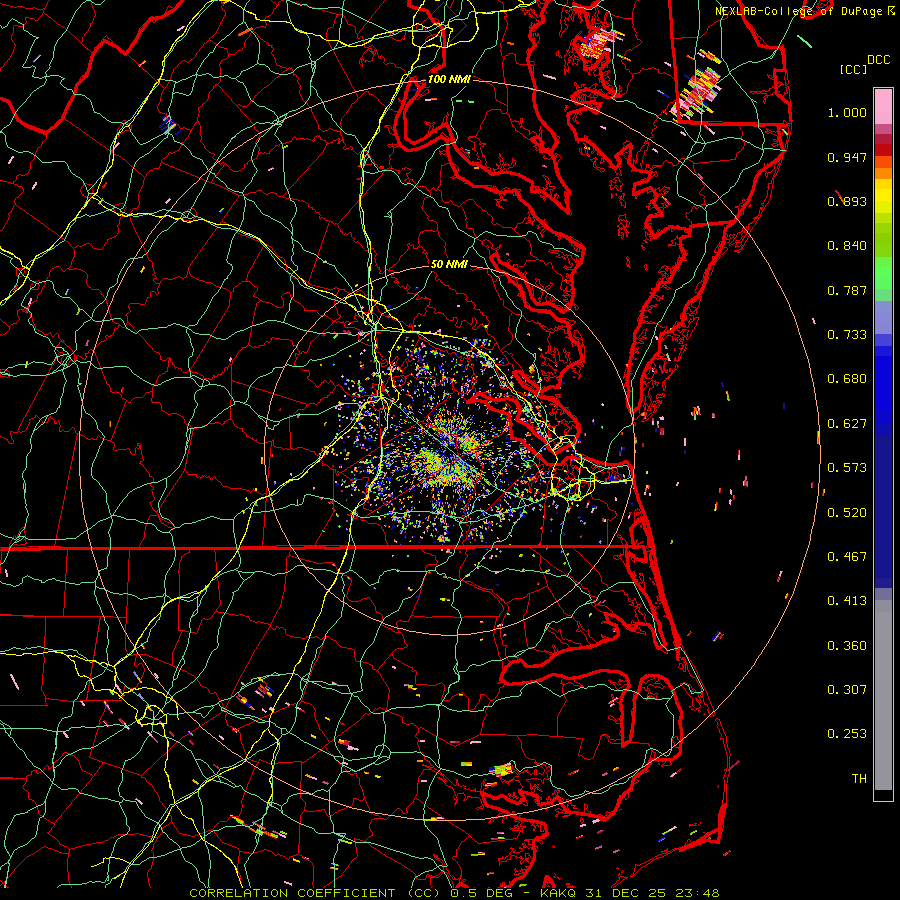Click the 50 NMI range ring label
Image resolution: width=900 pixels, height=900 pixels.
pos(449,265)
